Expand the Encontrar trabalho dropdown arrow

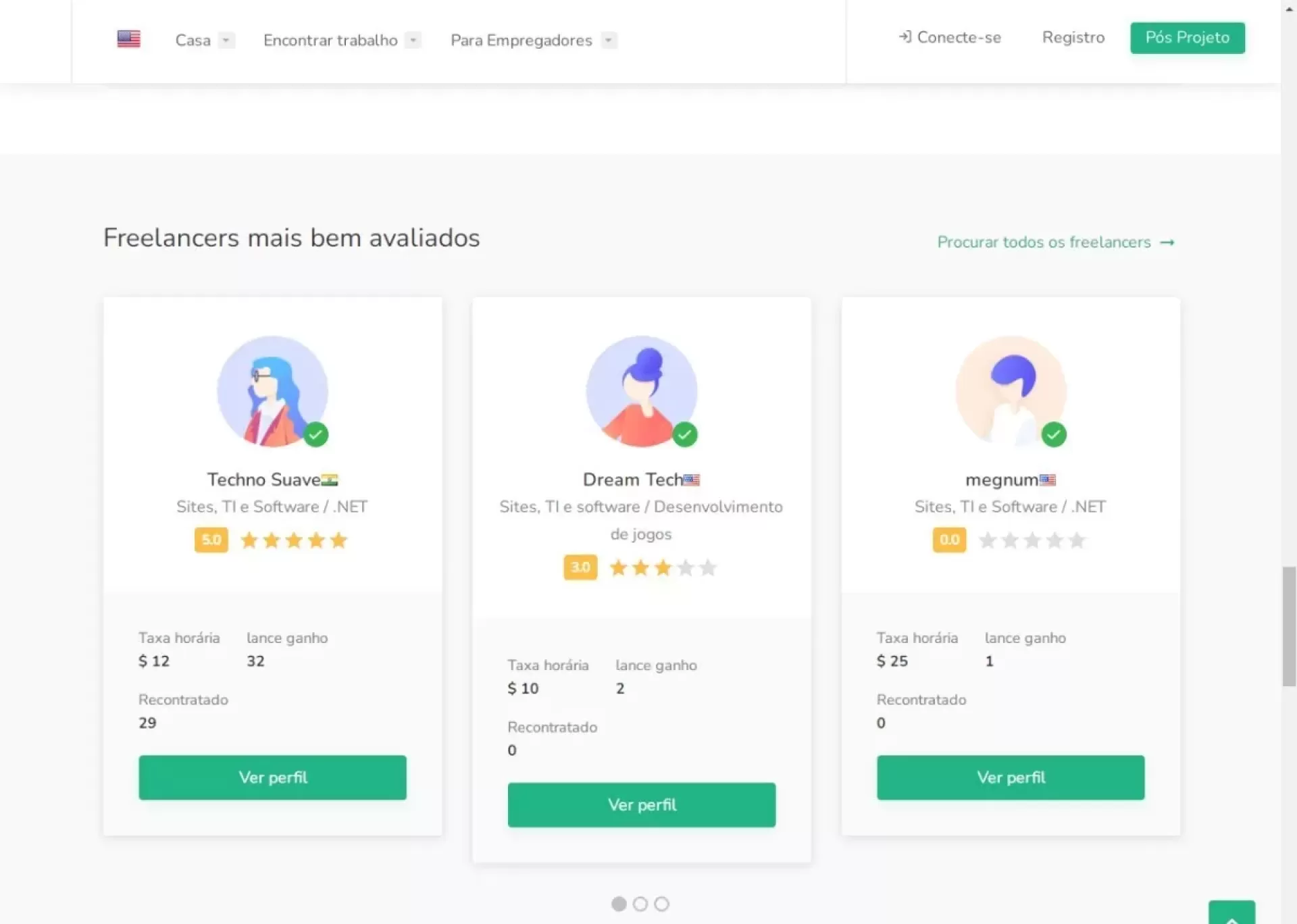click(x=413, y=41)
